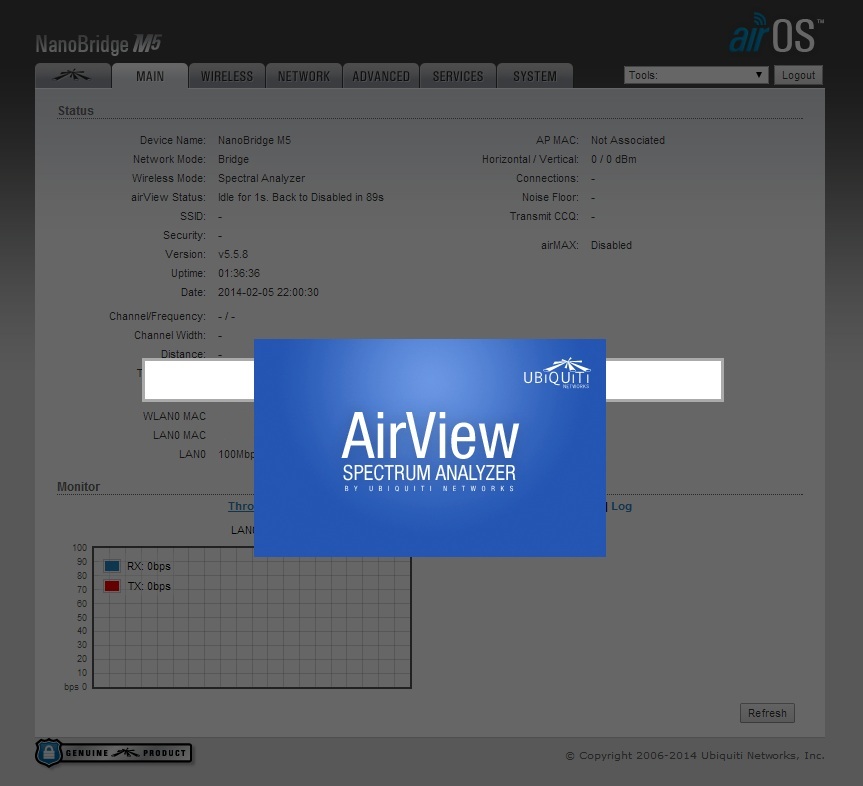Click the WLAN0 MAC label
The image size is (863, 786).
pos(174,416)
